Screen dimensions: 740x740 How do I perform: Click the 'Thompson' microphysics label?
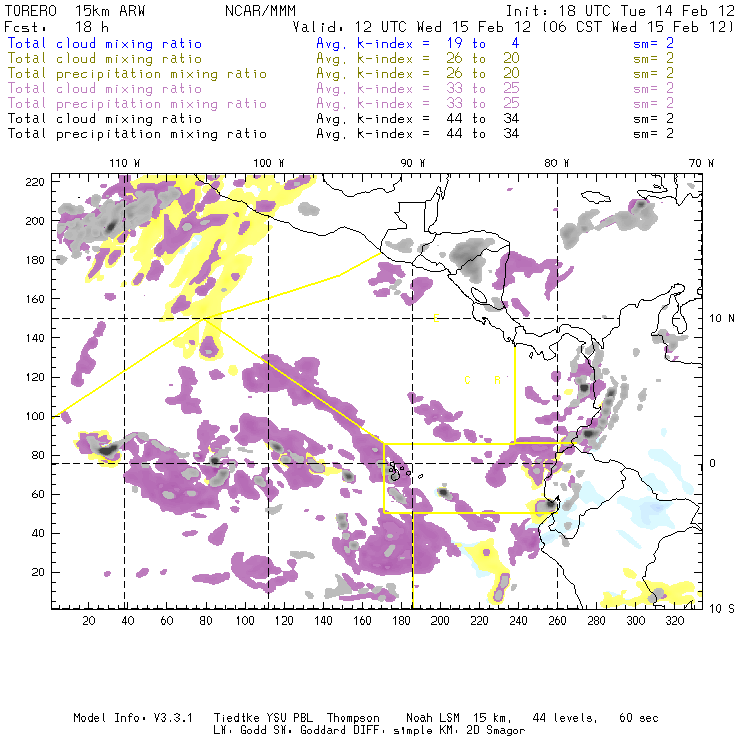(353, 719)
